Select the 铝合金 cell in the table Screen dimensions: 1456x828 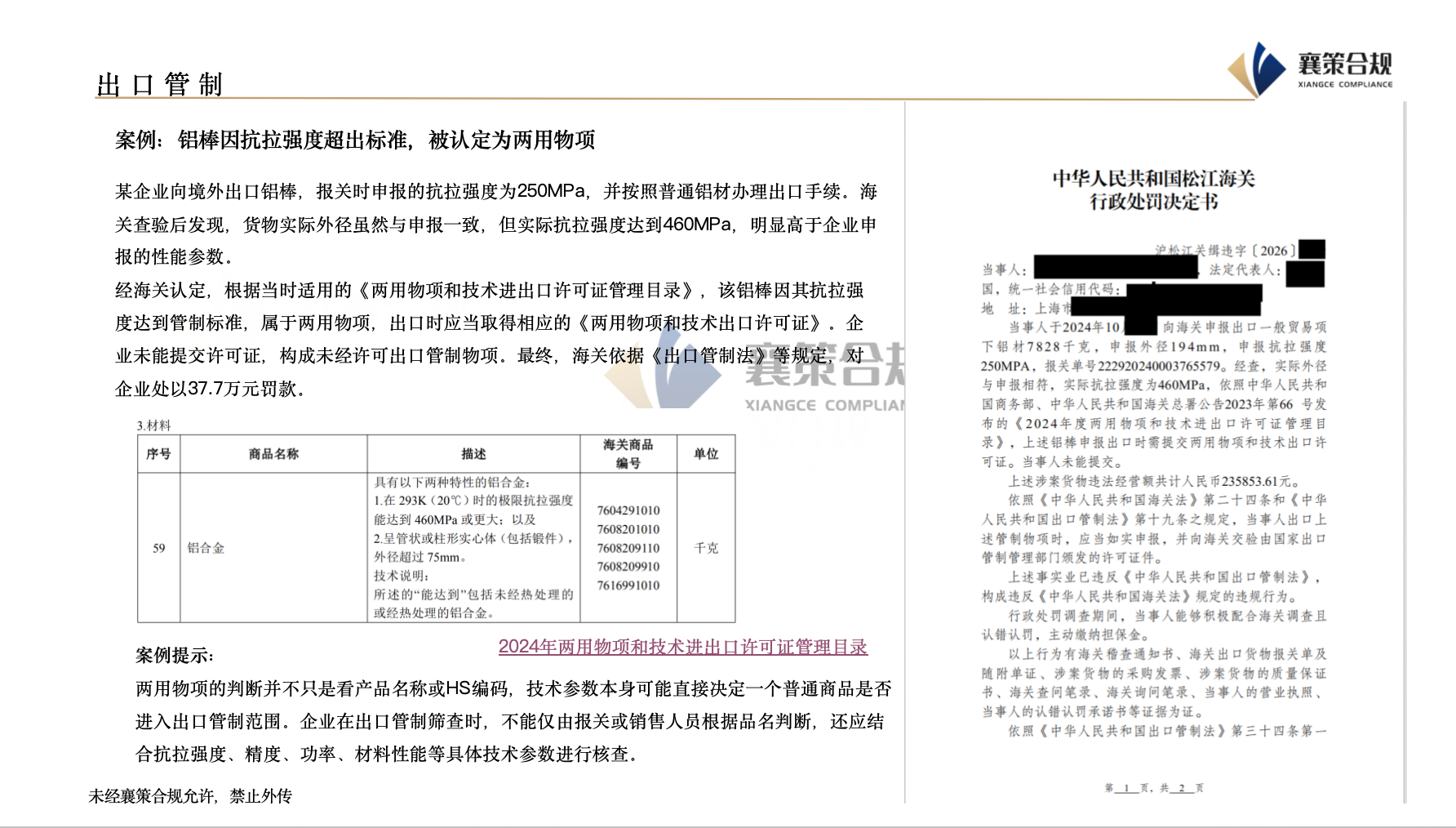coord(206,548)
